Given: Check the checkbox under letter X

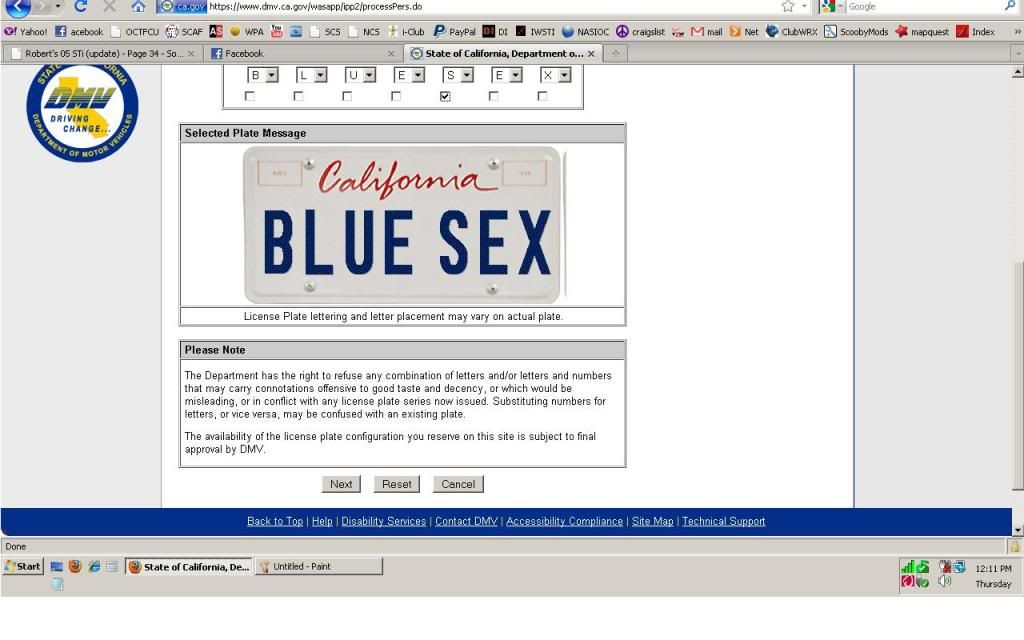Looking at the screenshot, I should pos(543,96).
